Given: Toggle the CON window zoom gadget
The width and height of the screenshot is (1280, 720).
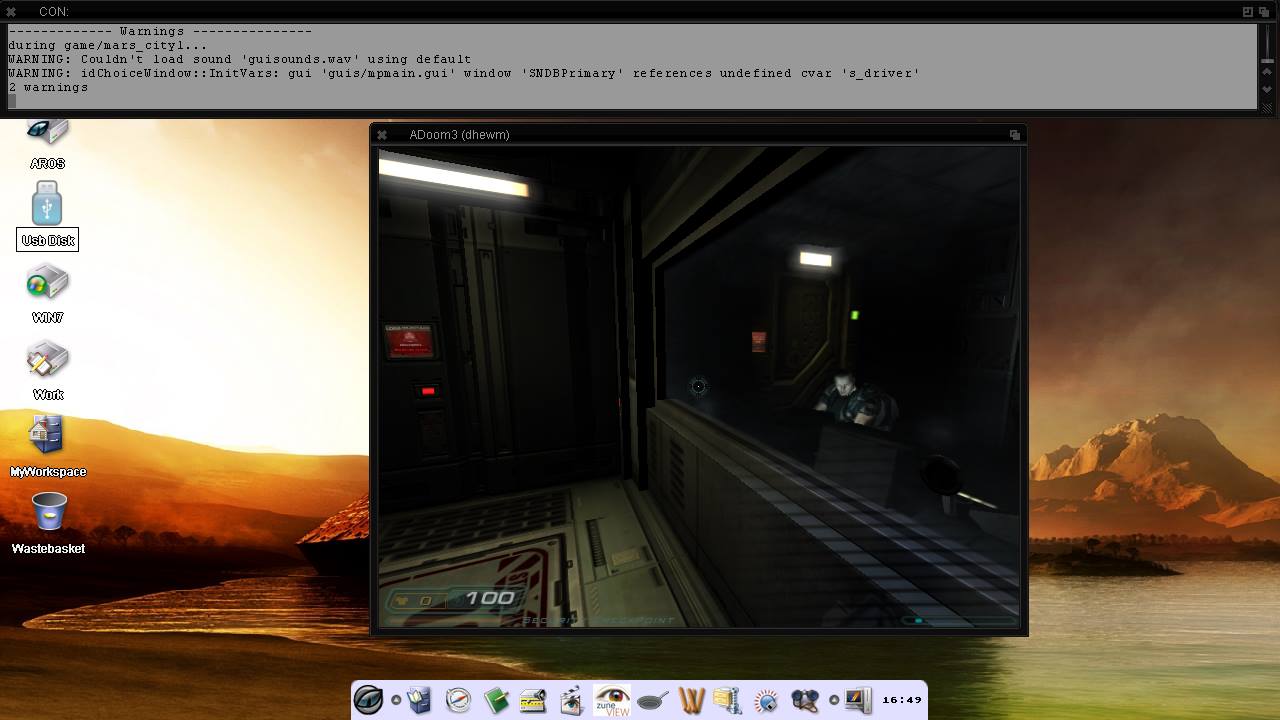Looking at the screenshot, I should click(x=1248, y=11).
